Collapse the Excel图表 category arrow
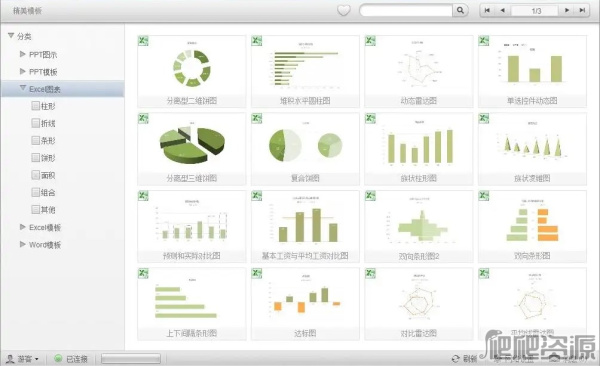 (23, 88)
